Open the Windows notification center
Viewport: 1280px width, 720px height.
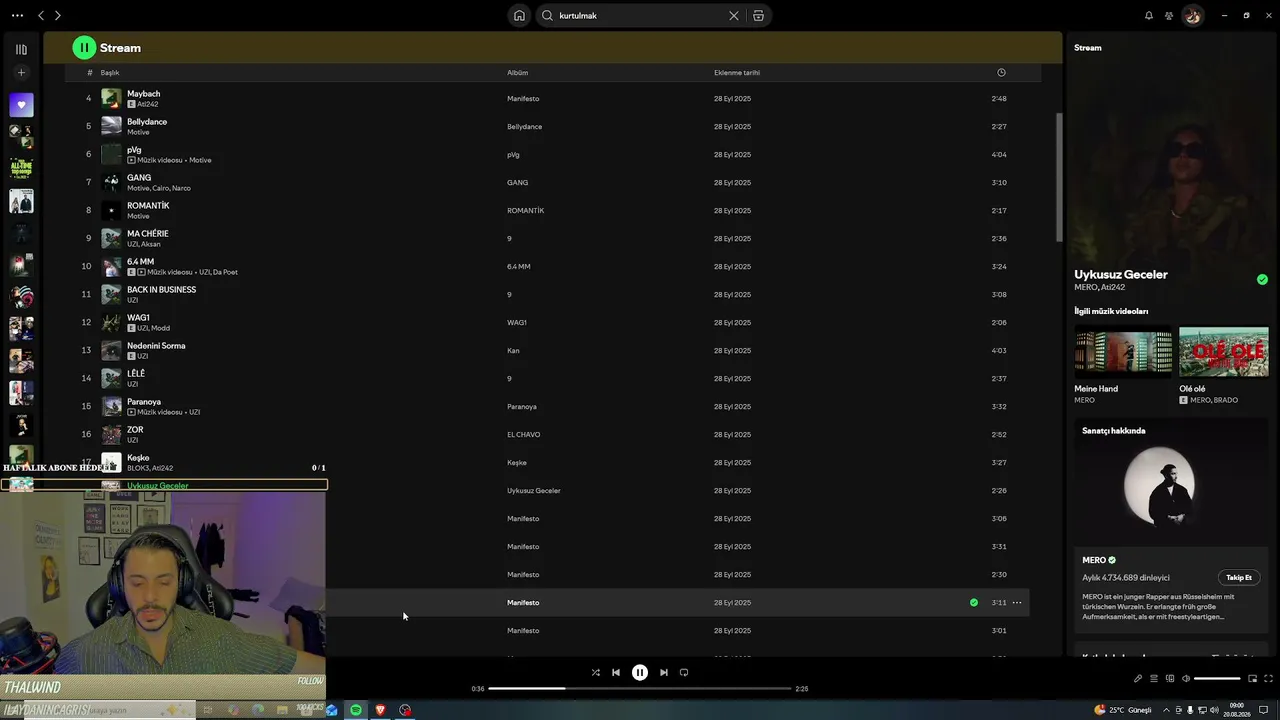[x=1264, y=710]
